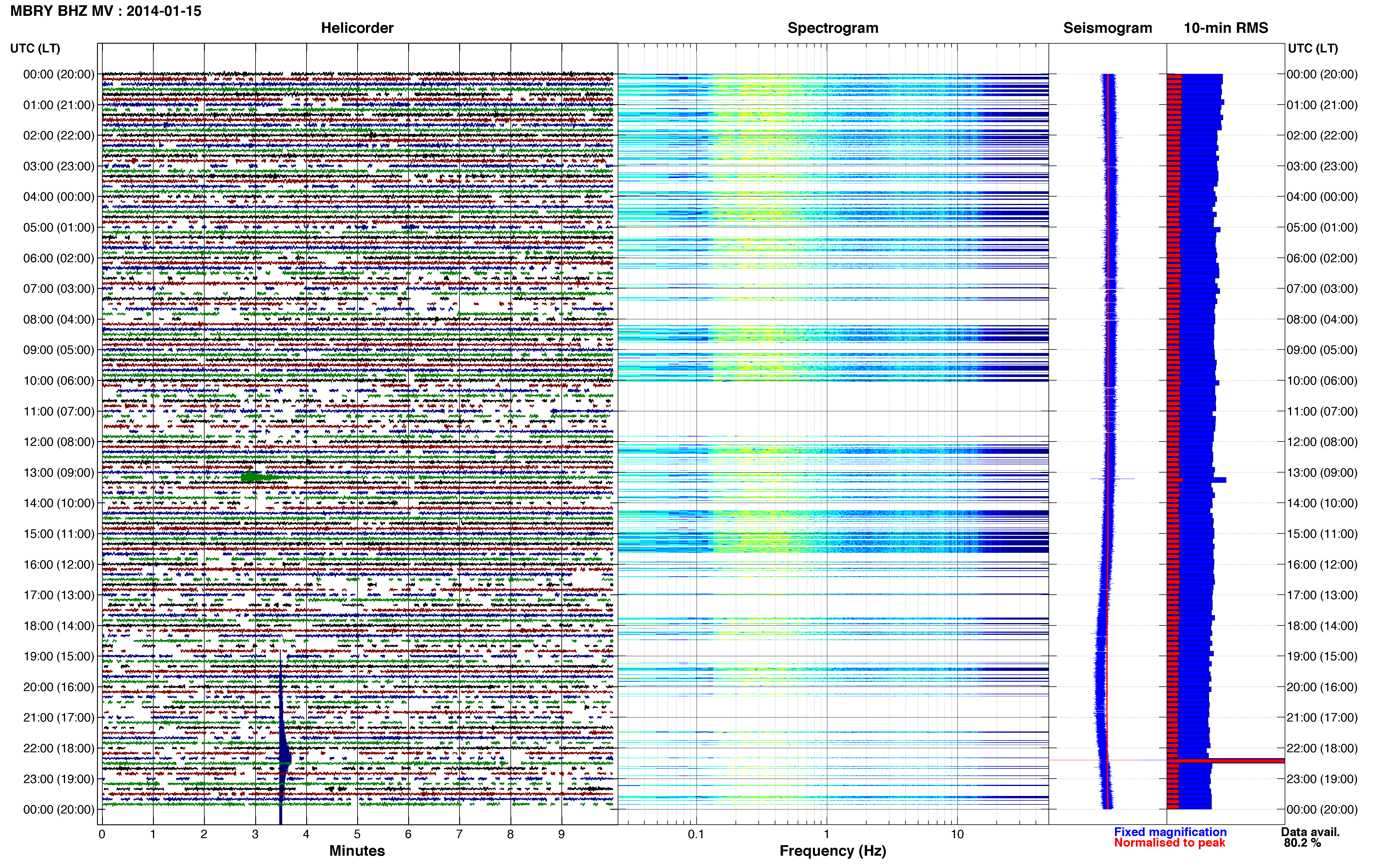Click 16:00 (12:00) on the RMS panel time axis
The height and width of the screenshot is (868, 1389).
point(1322,564)
